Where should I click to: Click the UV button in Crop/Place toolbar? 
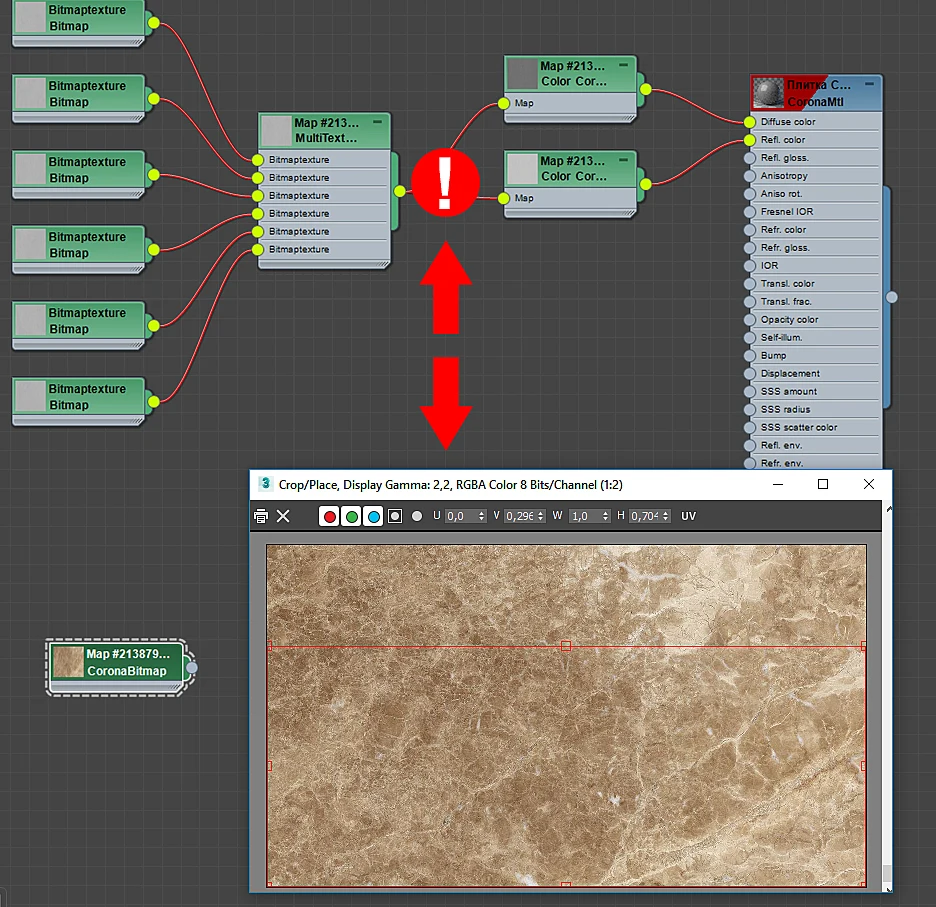pyautogui.click(x=688, y=516)
